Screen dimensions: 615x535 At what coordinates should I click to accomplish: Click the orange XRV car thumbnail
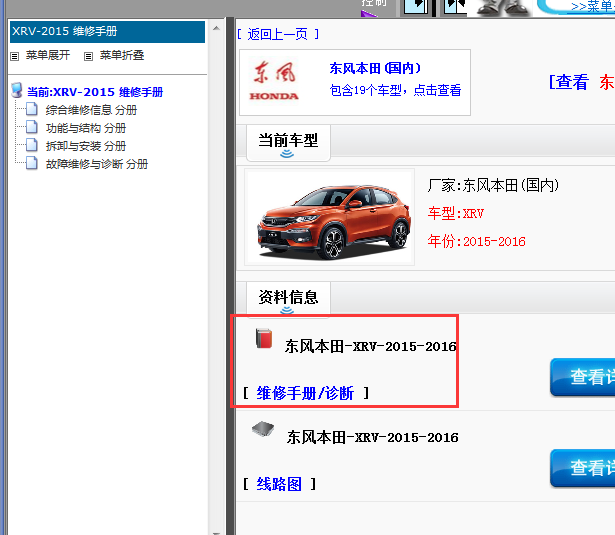329,217
